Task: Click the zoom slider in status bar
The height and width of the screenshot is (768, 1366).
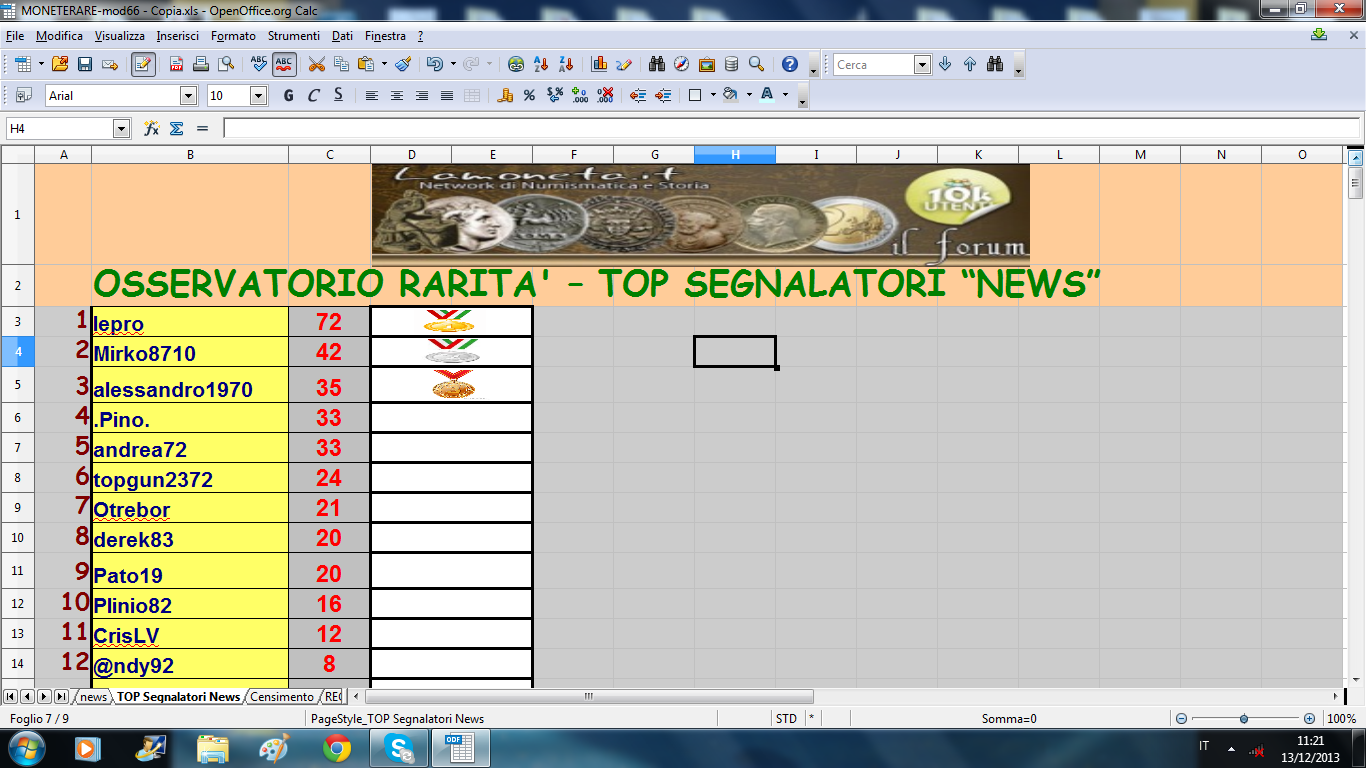Action: (x=1243, y=718)
